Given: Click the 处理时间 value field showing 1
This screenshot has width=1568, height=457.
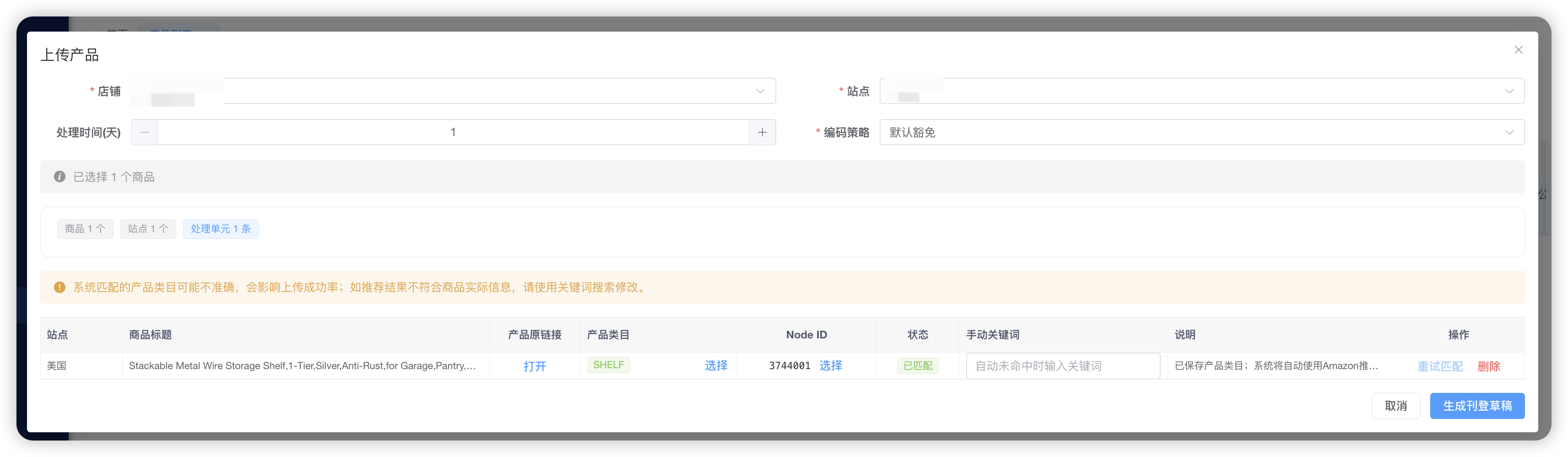Looking at the screenshot, I should tap(453, 132).
